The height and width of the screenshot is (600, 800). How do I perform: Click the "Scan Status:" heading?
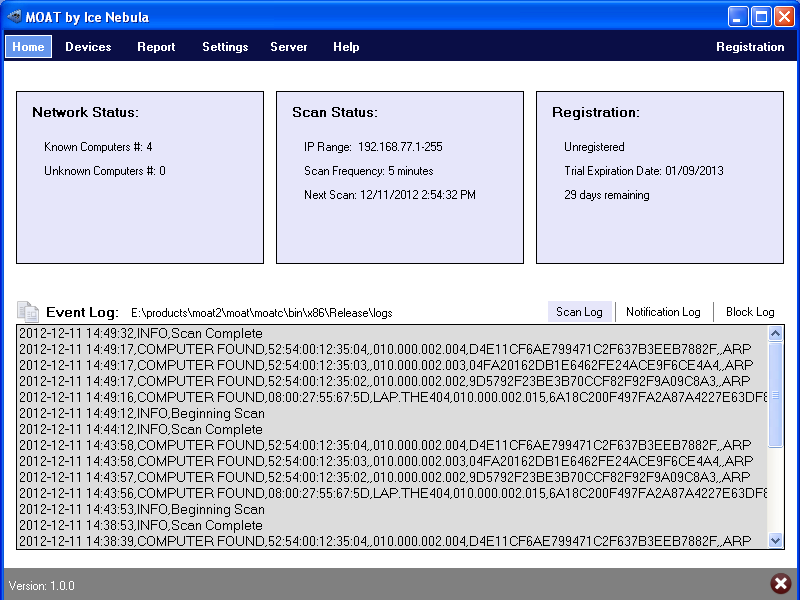(x=335, y=112)
